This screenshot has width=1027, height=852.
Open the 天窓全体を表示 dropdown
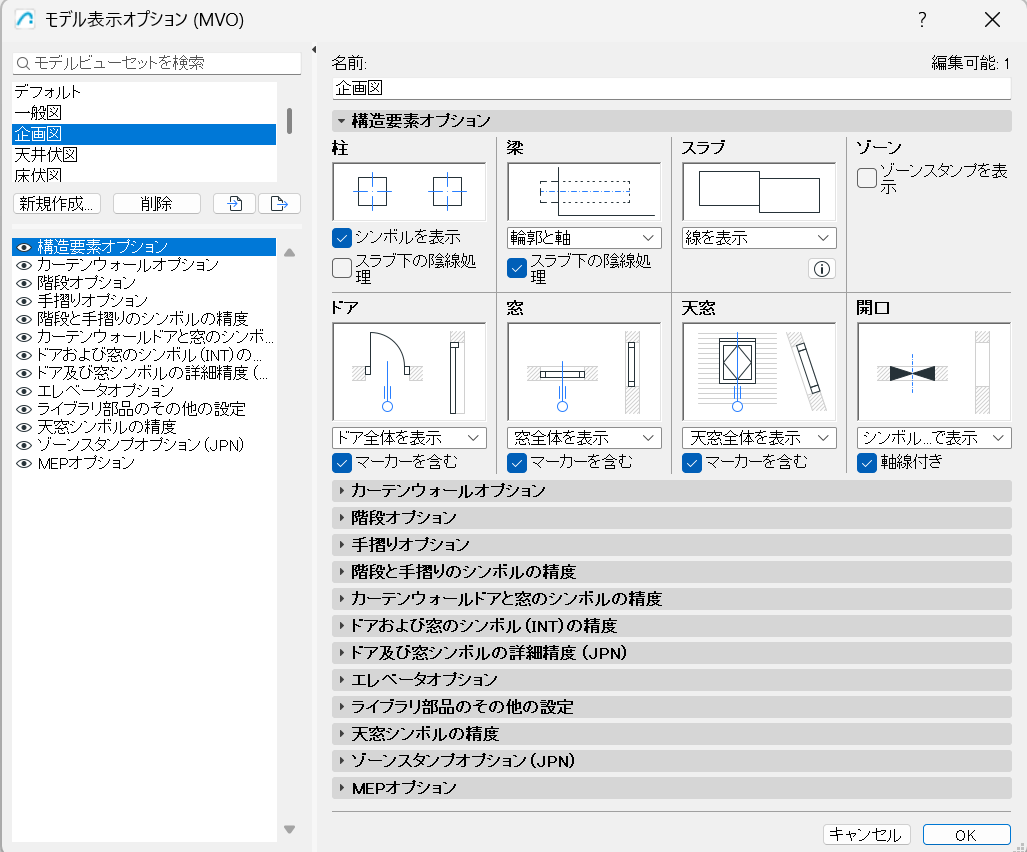(757, 437)
